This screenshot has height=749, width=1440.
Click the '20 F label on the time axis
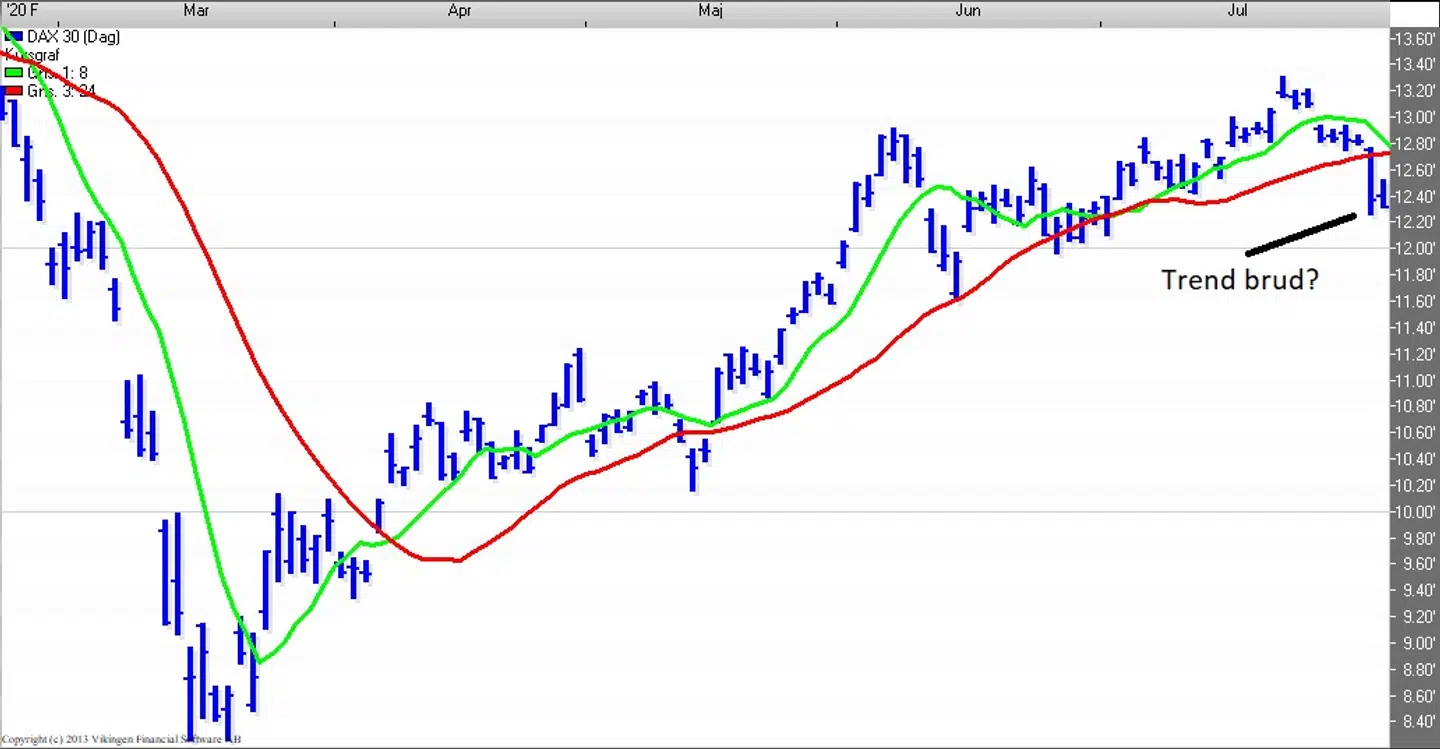22,11
